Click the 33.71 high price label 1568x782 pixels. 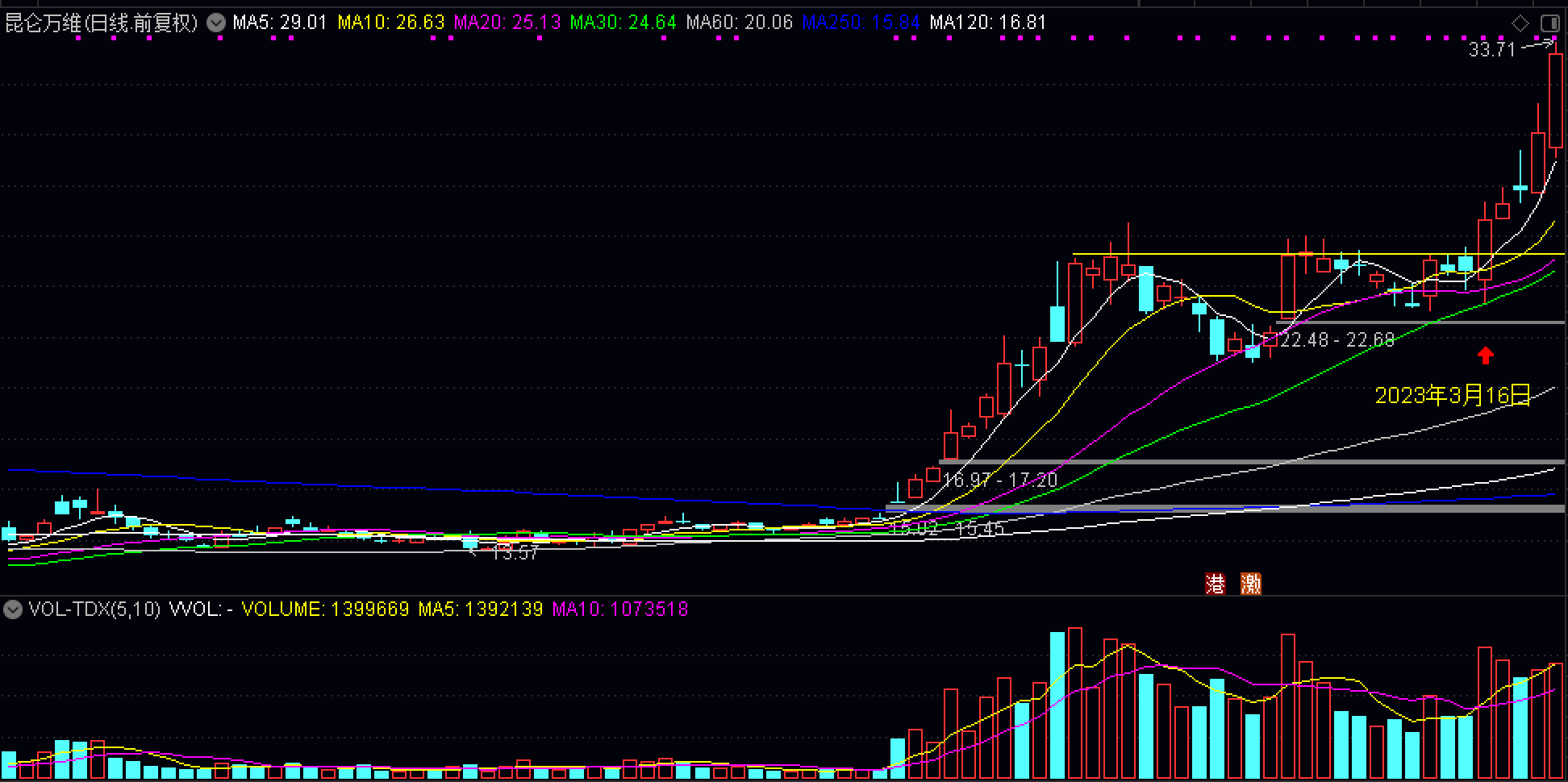click(1491, 50)
